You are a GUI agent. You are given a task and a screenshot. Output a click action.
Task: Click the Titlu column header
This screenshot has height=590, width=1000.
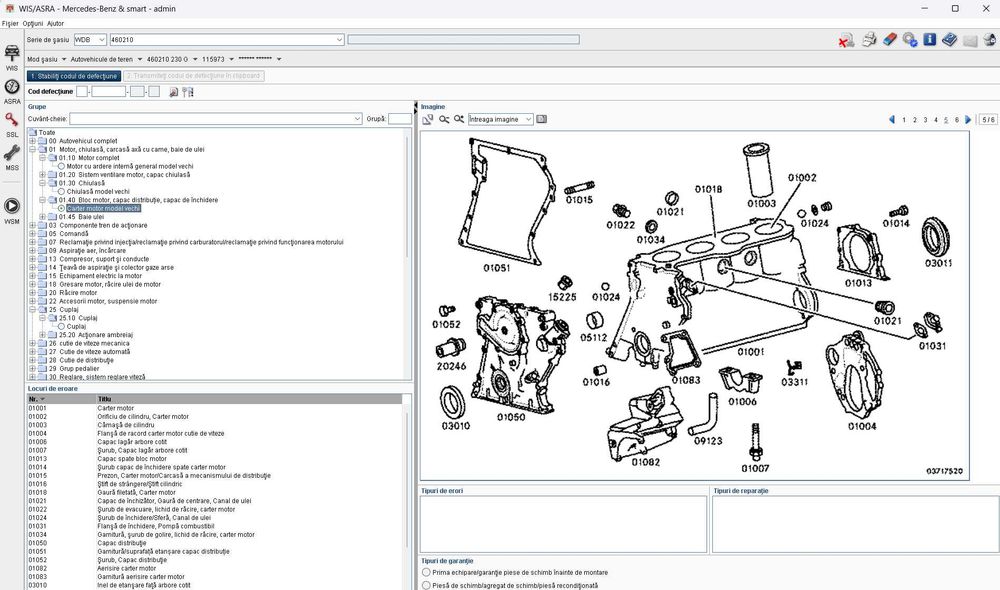point(249,399)
